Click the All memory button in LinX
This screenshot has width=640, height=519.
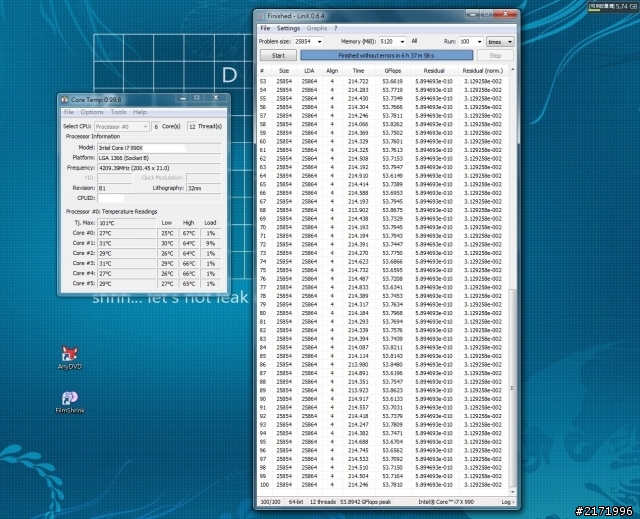point(414,41)
